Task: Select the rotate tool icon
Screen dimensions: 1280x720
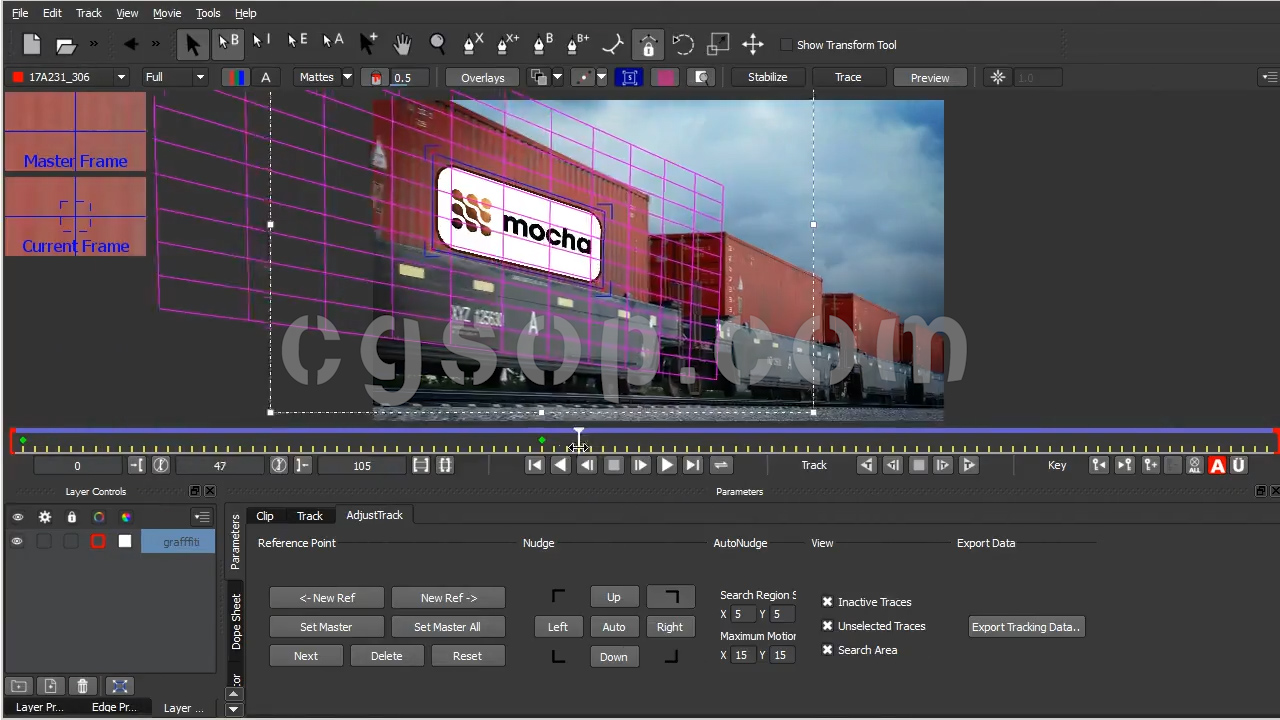Action: click(683, 45)
